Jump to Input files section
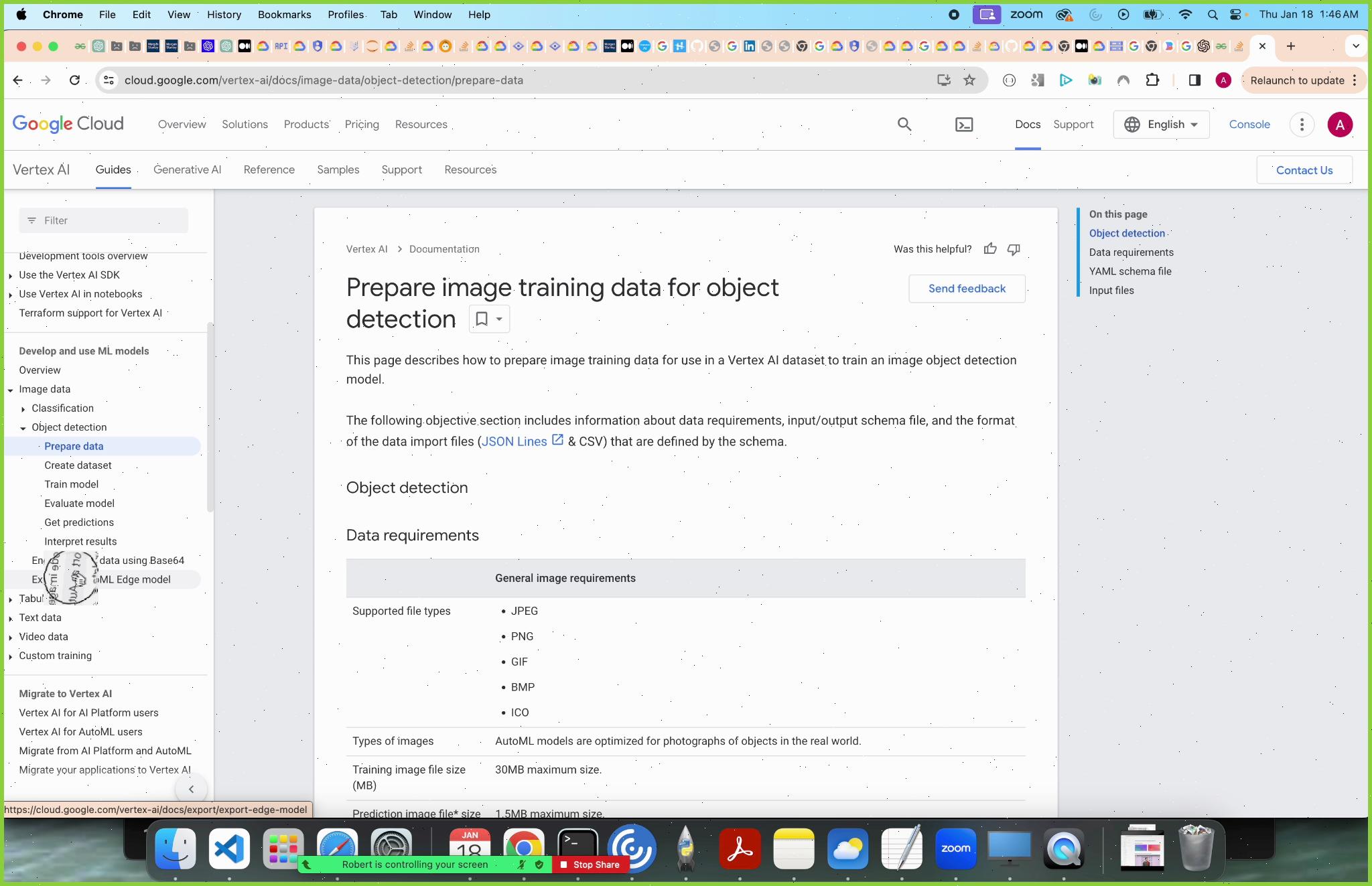This screenshot has height=886, width=1372. tap(1111, 290)
